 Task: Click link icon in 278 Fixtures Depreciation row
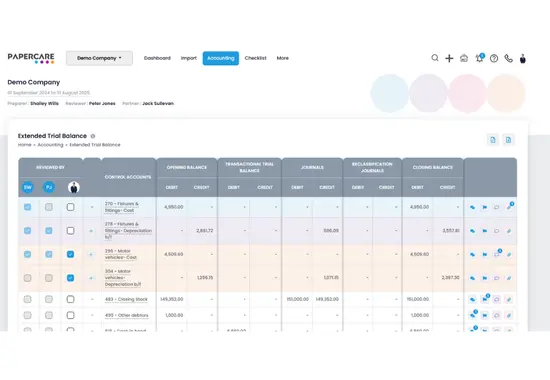click(x=472, y=231)
